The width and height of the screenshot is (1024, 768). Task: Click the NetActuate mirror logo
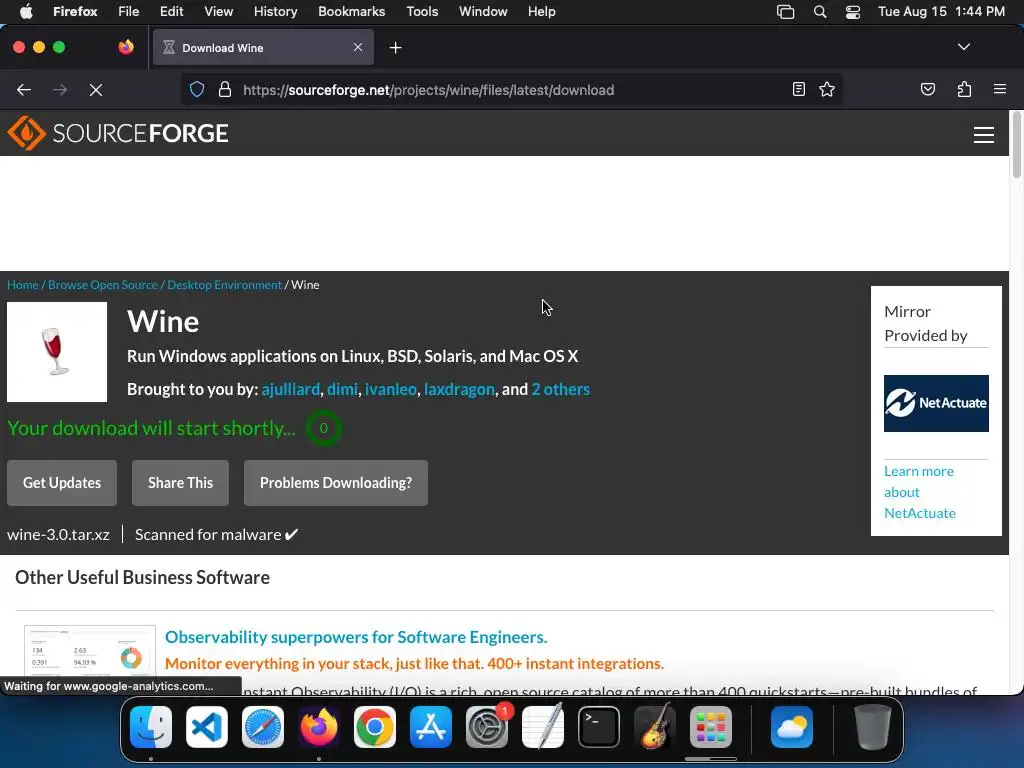click(x=936, y=403)
